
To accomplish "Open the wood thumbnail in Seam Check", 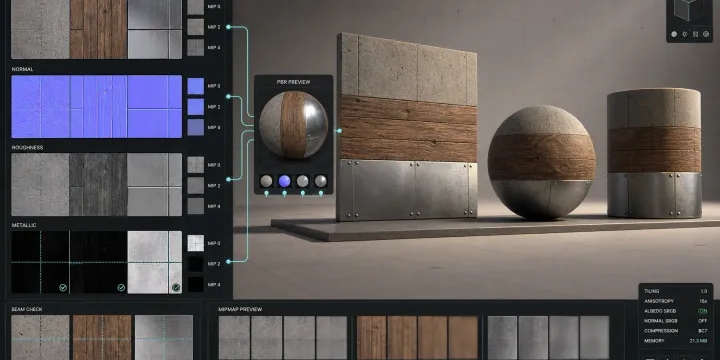I will pos(102,338).
